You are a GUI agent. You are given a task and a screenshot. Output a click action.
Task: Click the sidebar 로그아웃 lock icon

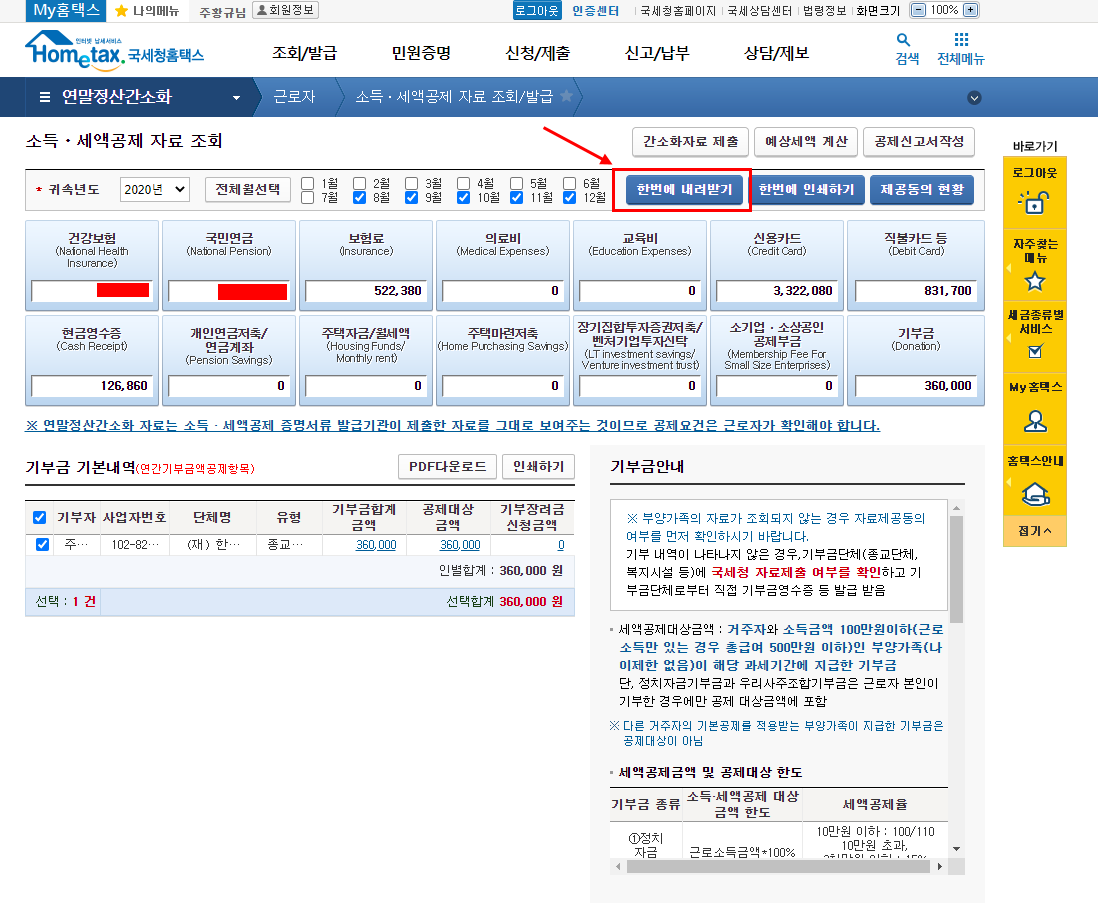1034,202
